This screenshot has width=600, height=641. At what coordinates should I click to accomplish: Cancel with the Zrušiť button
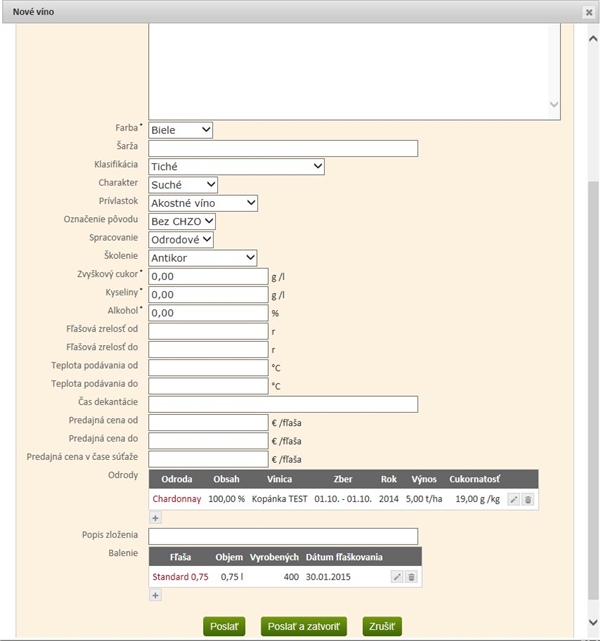(382, 626)
